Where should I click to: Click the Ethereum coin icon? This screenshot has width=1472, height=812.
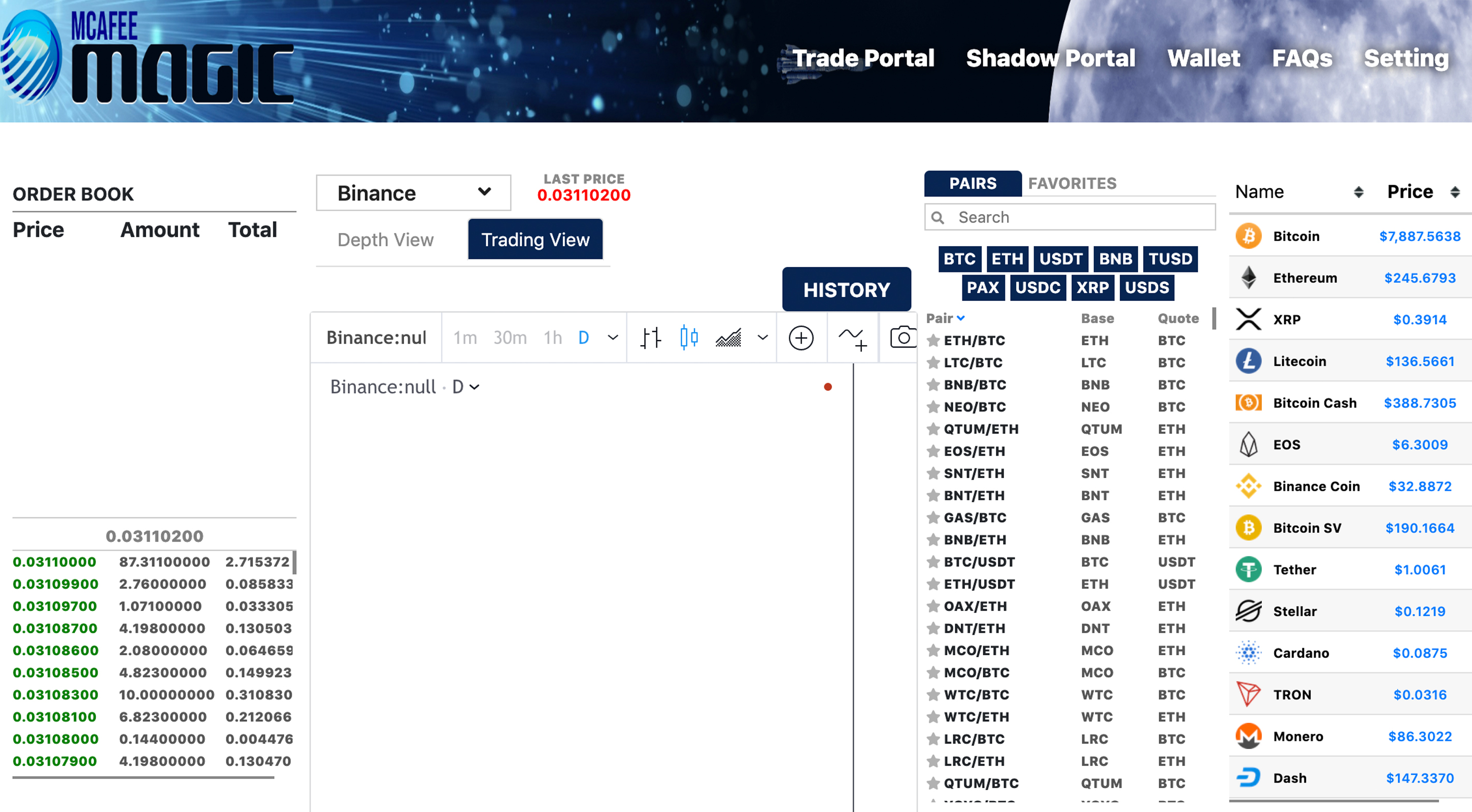tap(1249, 277)
